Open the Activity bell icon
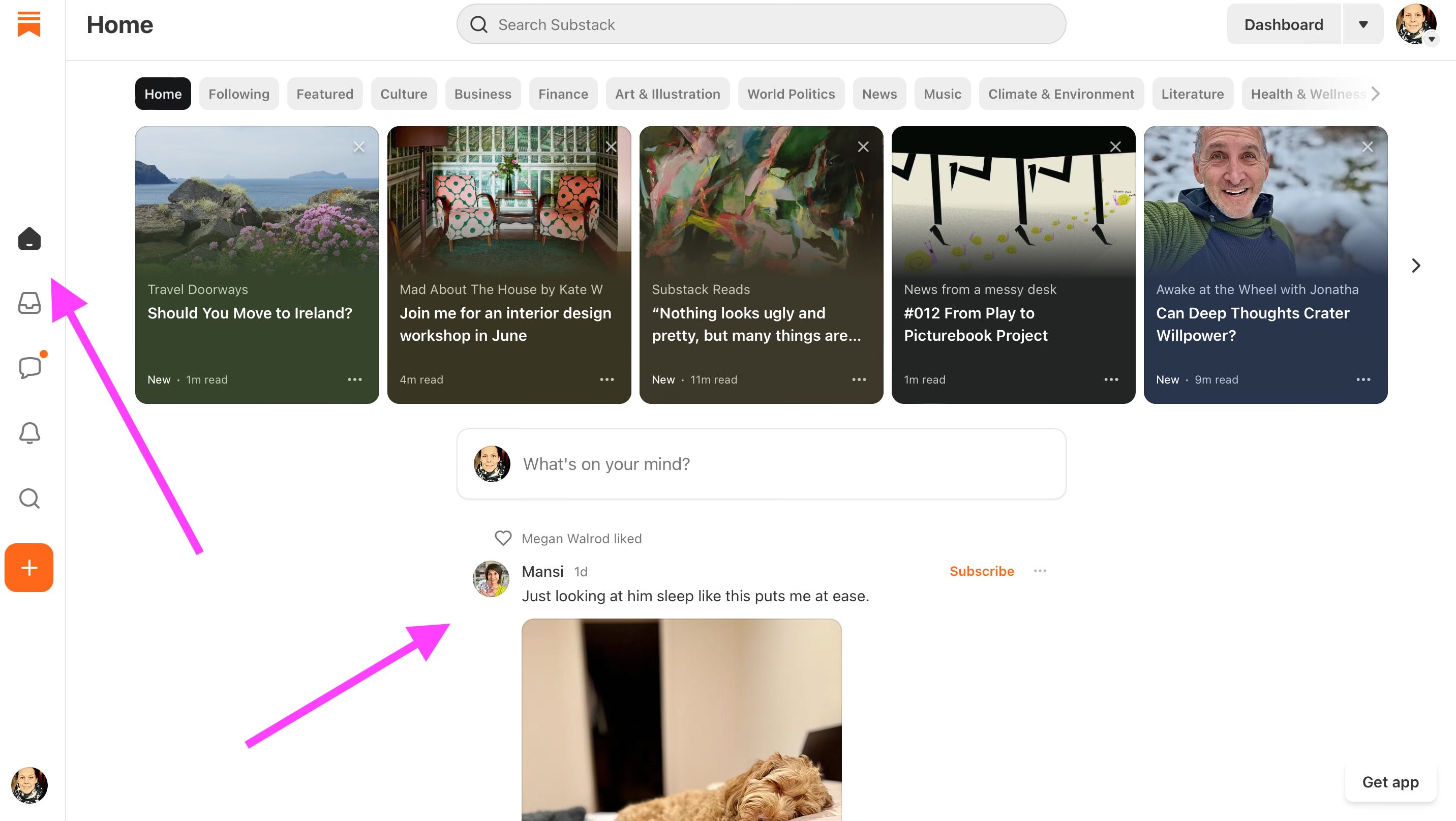The width and height of the screenshot is (1456, 821). point(29,433)
